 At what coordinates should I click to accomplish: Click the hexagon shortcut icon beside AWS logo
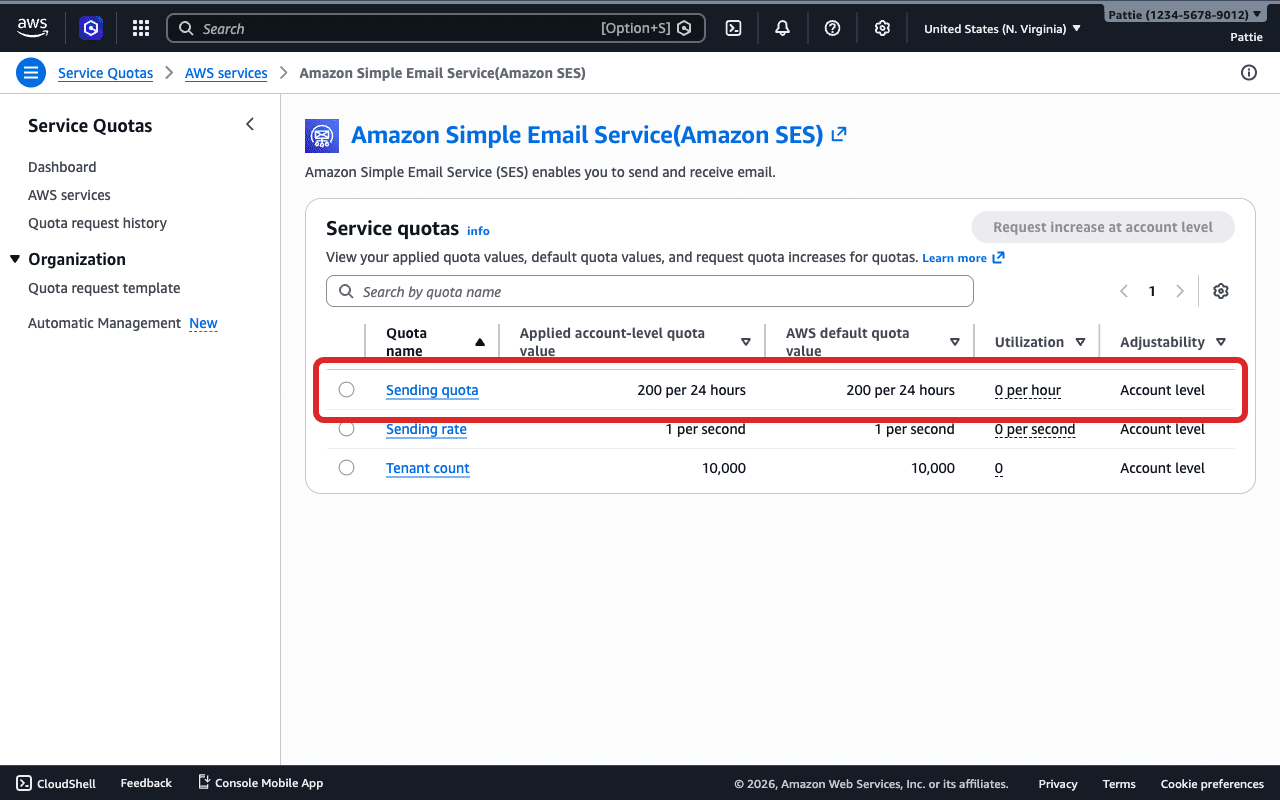91,28
